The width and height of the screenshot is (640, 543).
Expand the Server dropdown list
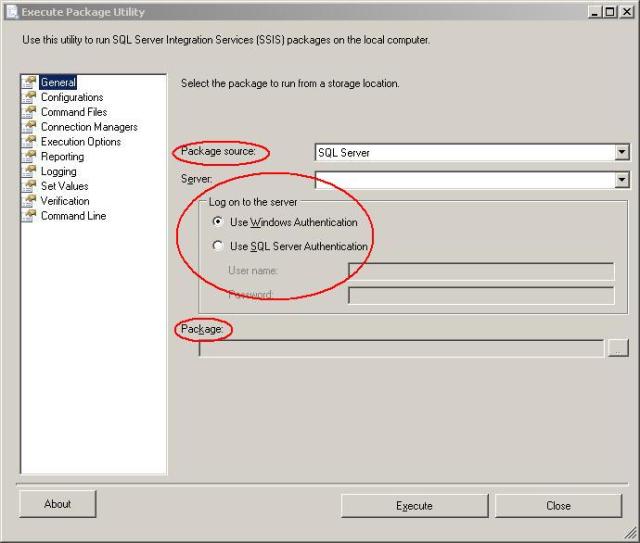tap(622, 180)
